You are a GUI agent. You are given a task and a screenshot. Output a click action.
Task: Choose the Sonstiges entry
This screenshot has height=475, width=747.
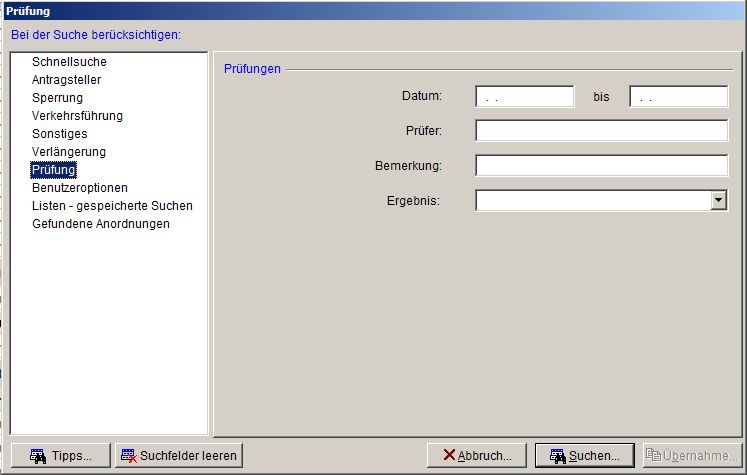pos(60,134)
